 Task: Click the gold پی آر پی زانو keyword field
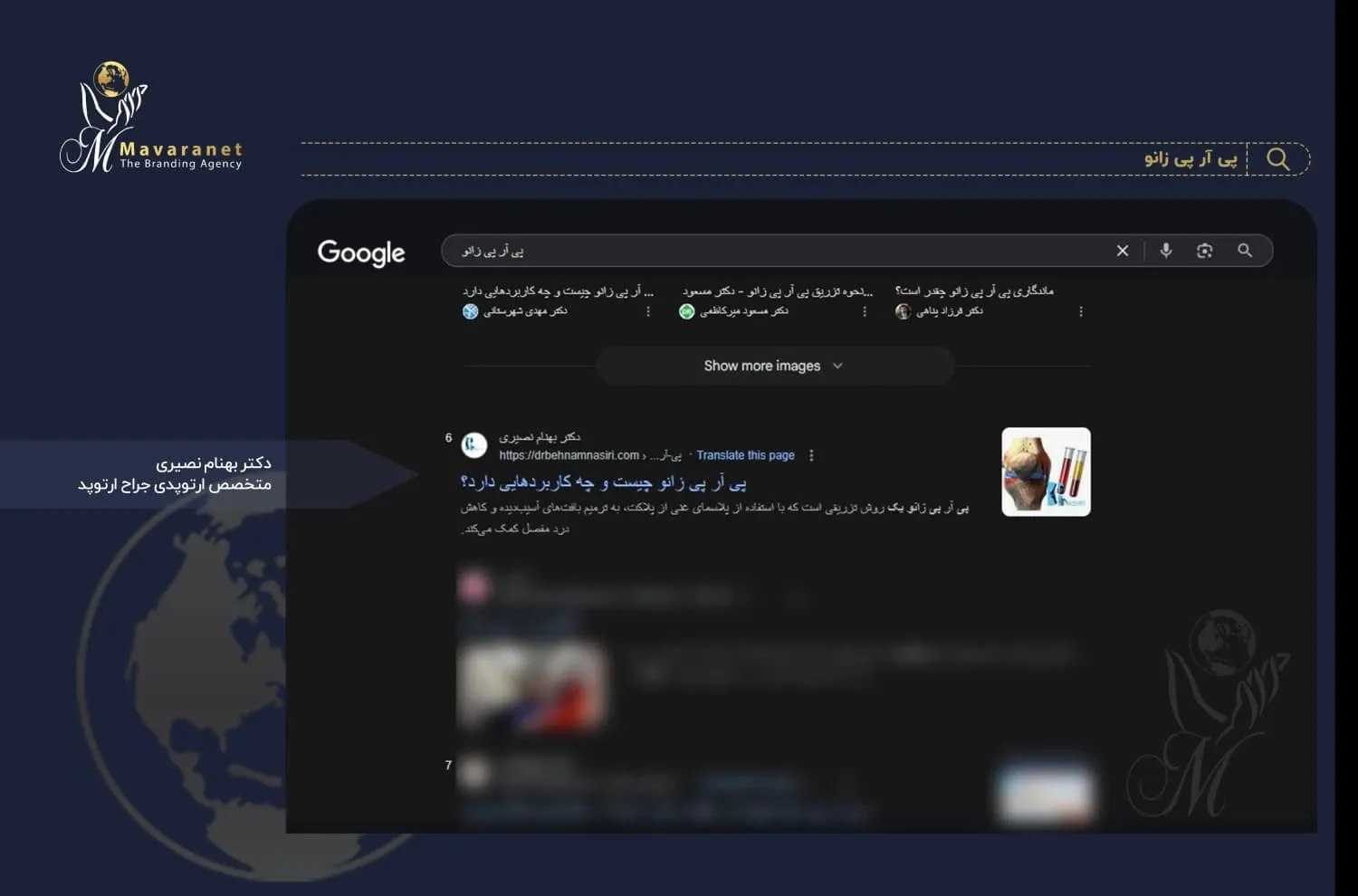click(1190, 159)
